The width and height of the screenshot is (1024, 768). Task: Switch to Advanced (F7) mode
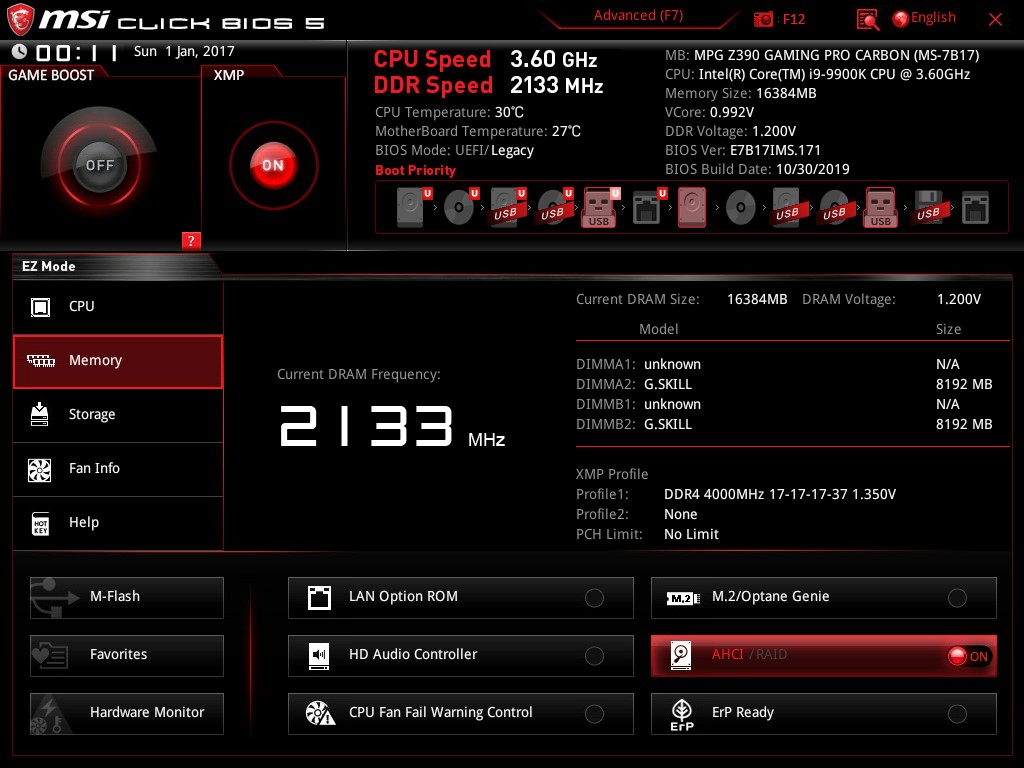coord(638,16)
